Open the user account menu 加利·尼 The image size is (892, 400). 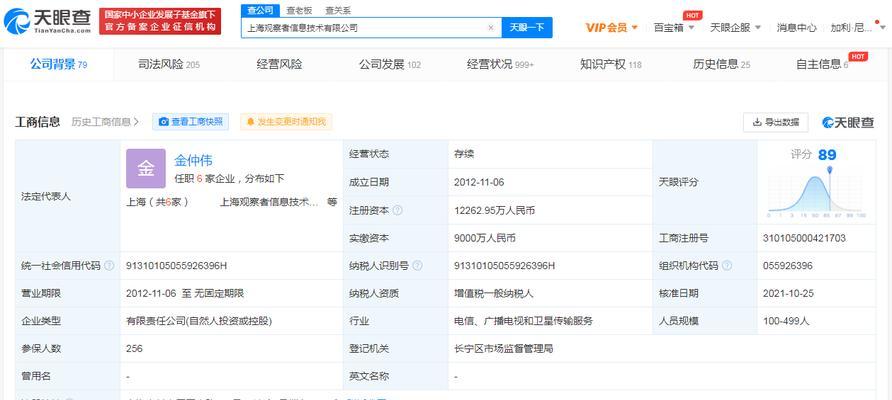[x=857, y=27]
